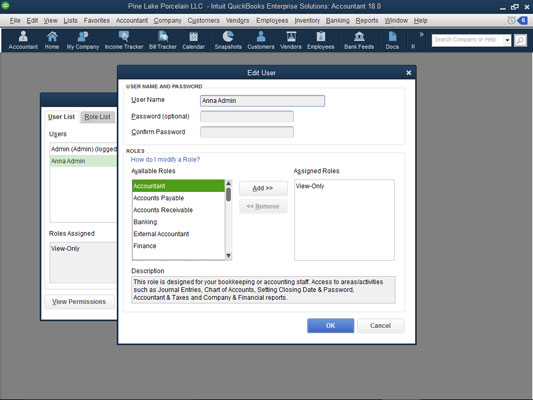The width and height of the screenshot is (533, 400).
Task: Click Search Company or Help field
Action: coord(467,40)
